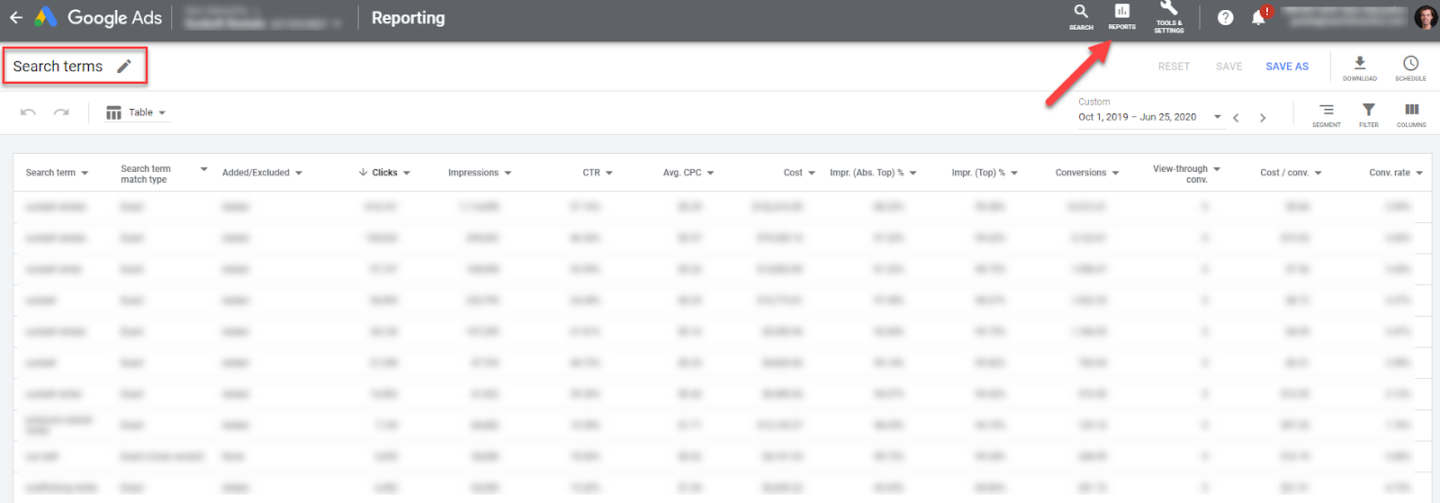Edit report name with pencil icon
1440x503 pixels.
pyautogui.click(x=124, y=66)
